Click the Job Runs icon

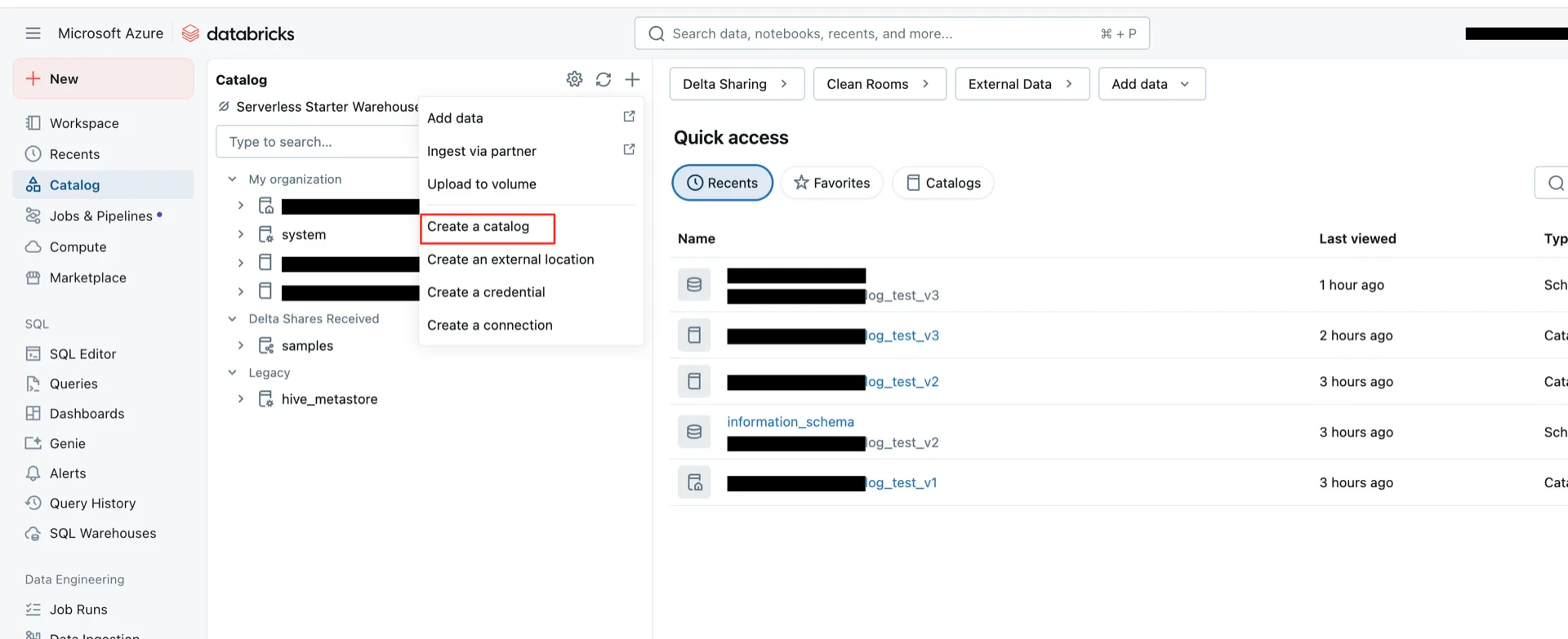point(33,610)
